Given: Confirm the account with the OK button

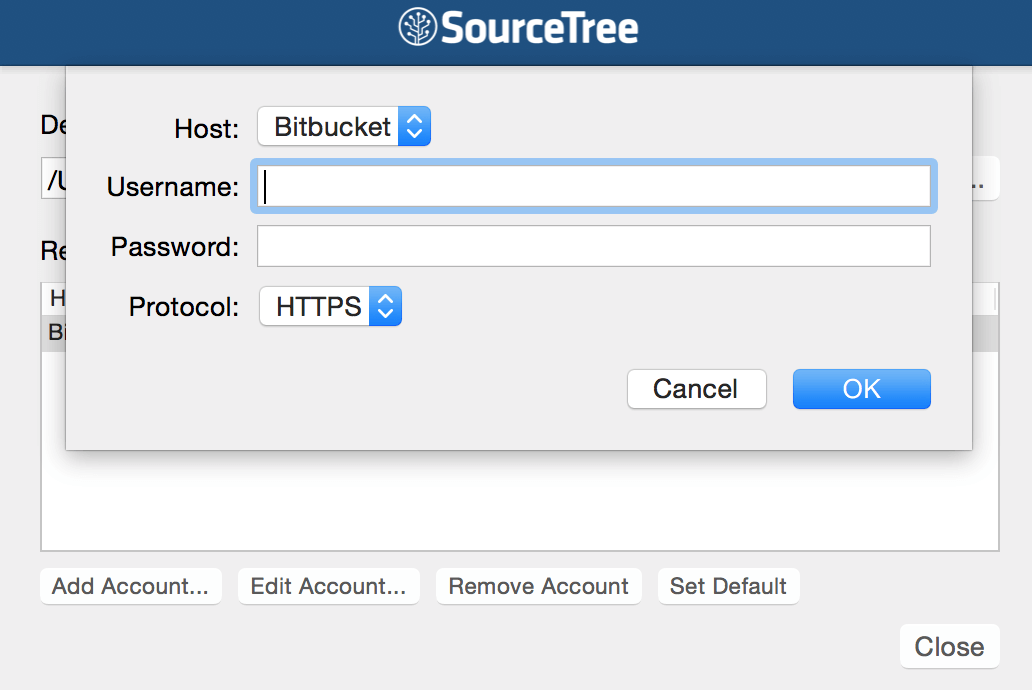Looking at the screenshot, I should pyautogui.click(x=862, y=389).
